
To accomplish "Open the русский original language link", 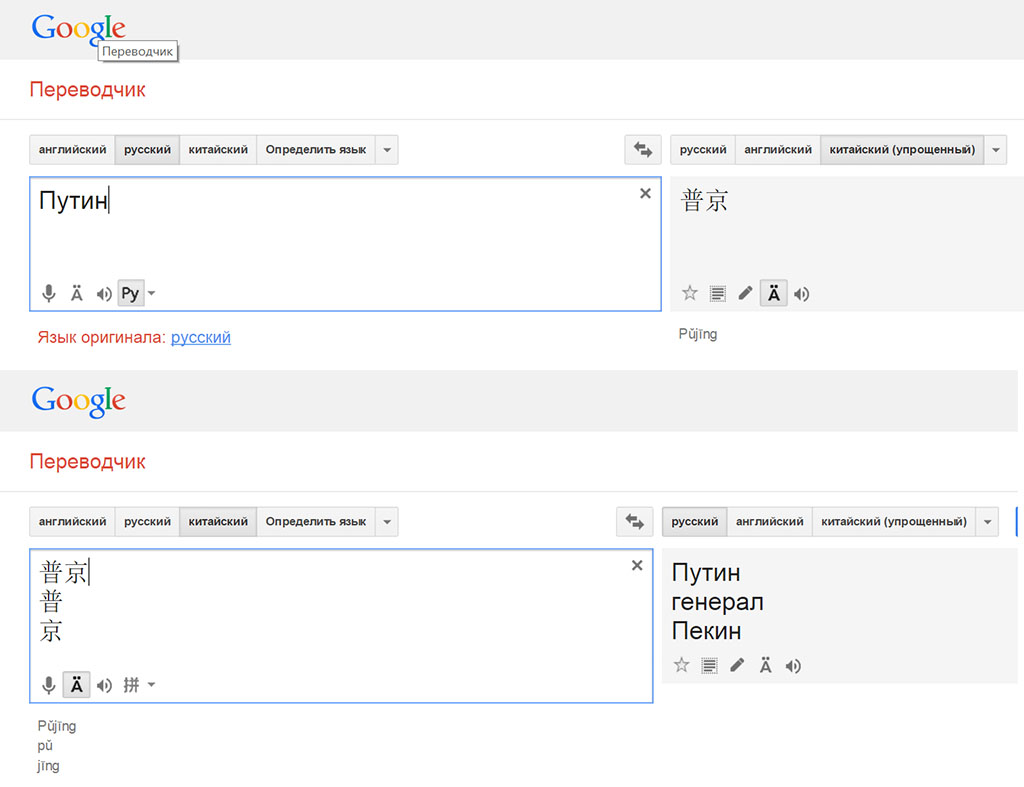I will [x=200, y=338].
